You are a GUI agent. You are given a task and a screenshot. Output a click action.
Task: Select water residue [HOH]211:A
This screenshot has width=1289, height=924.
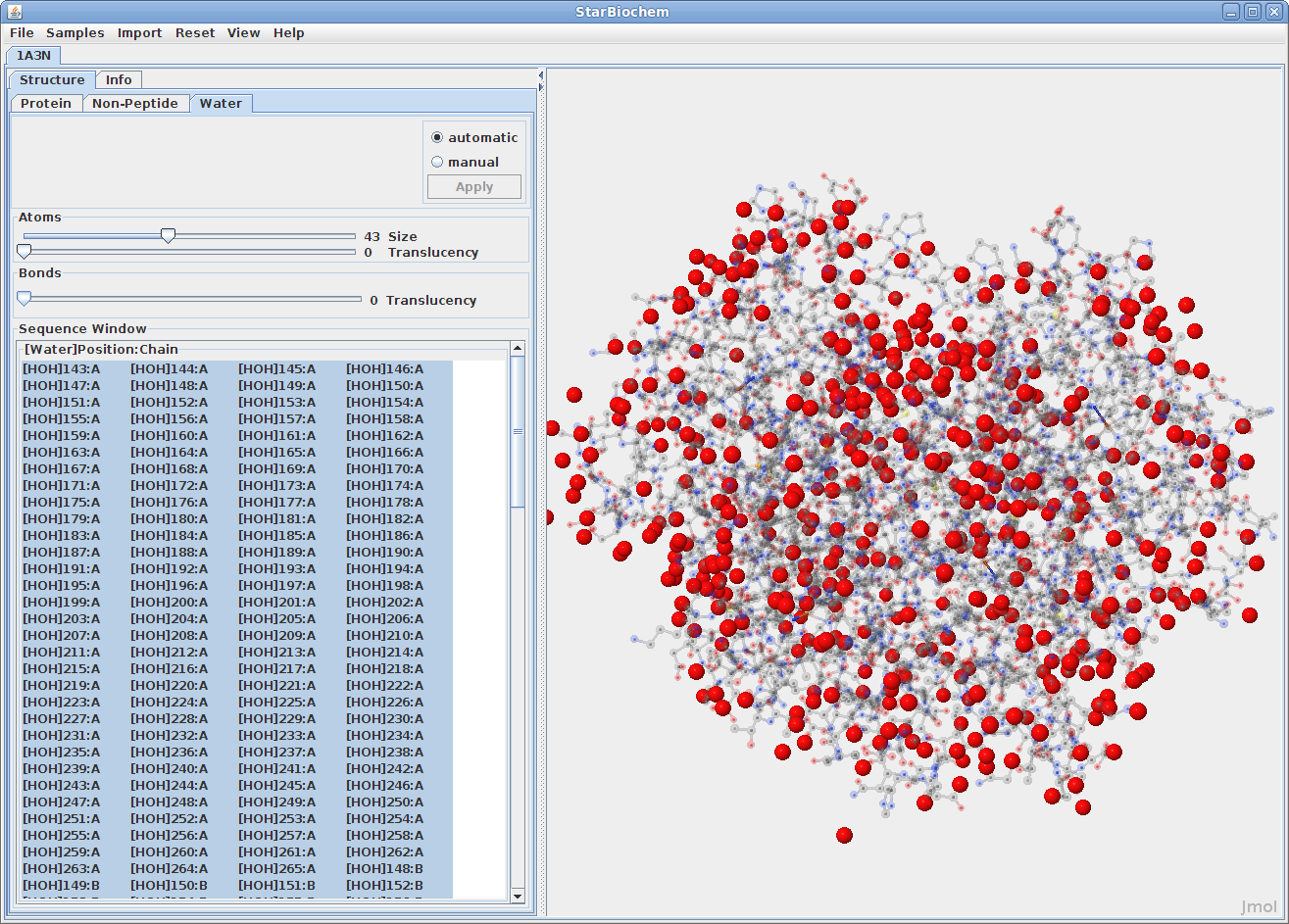[62, 652]
